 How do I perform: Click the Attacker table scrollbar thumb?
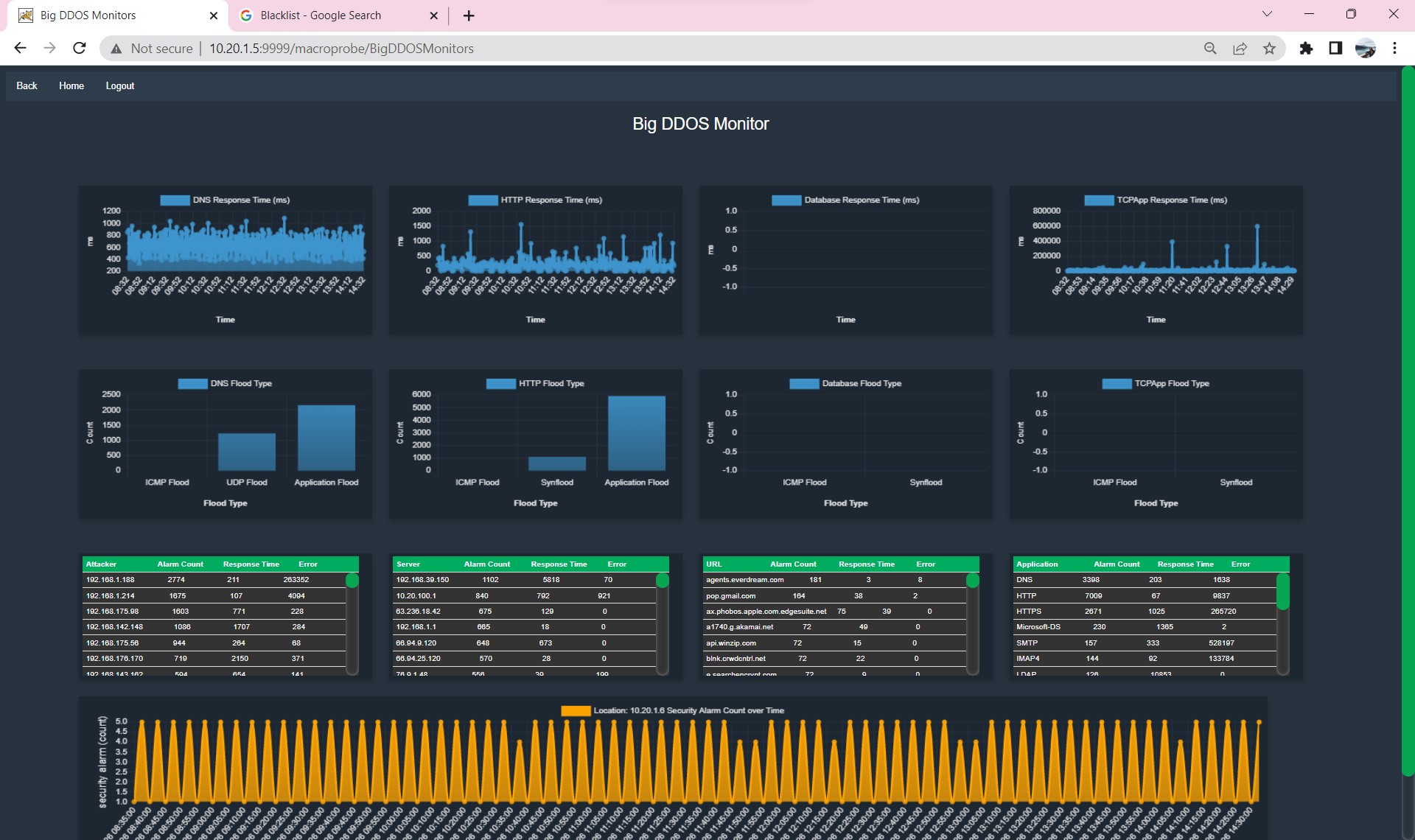[352, 581]
